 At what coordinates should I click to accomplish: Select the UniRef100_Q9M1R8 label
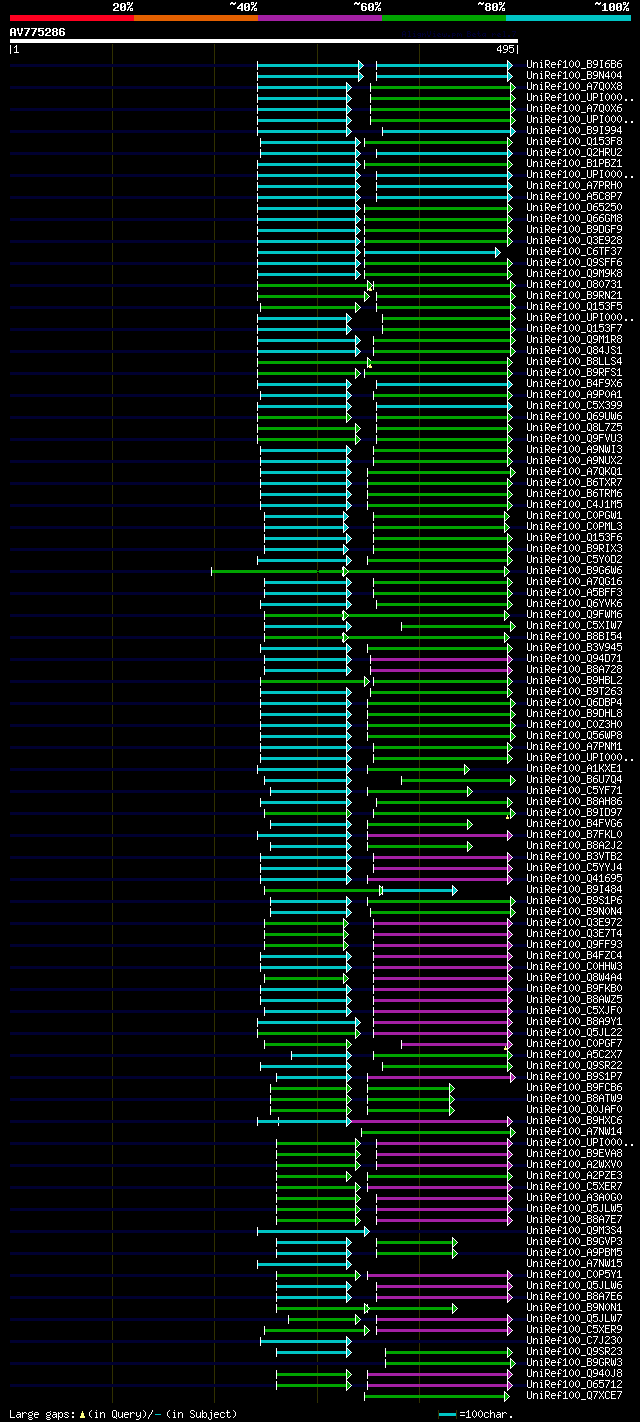[x=574, y=339]
